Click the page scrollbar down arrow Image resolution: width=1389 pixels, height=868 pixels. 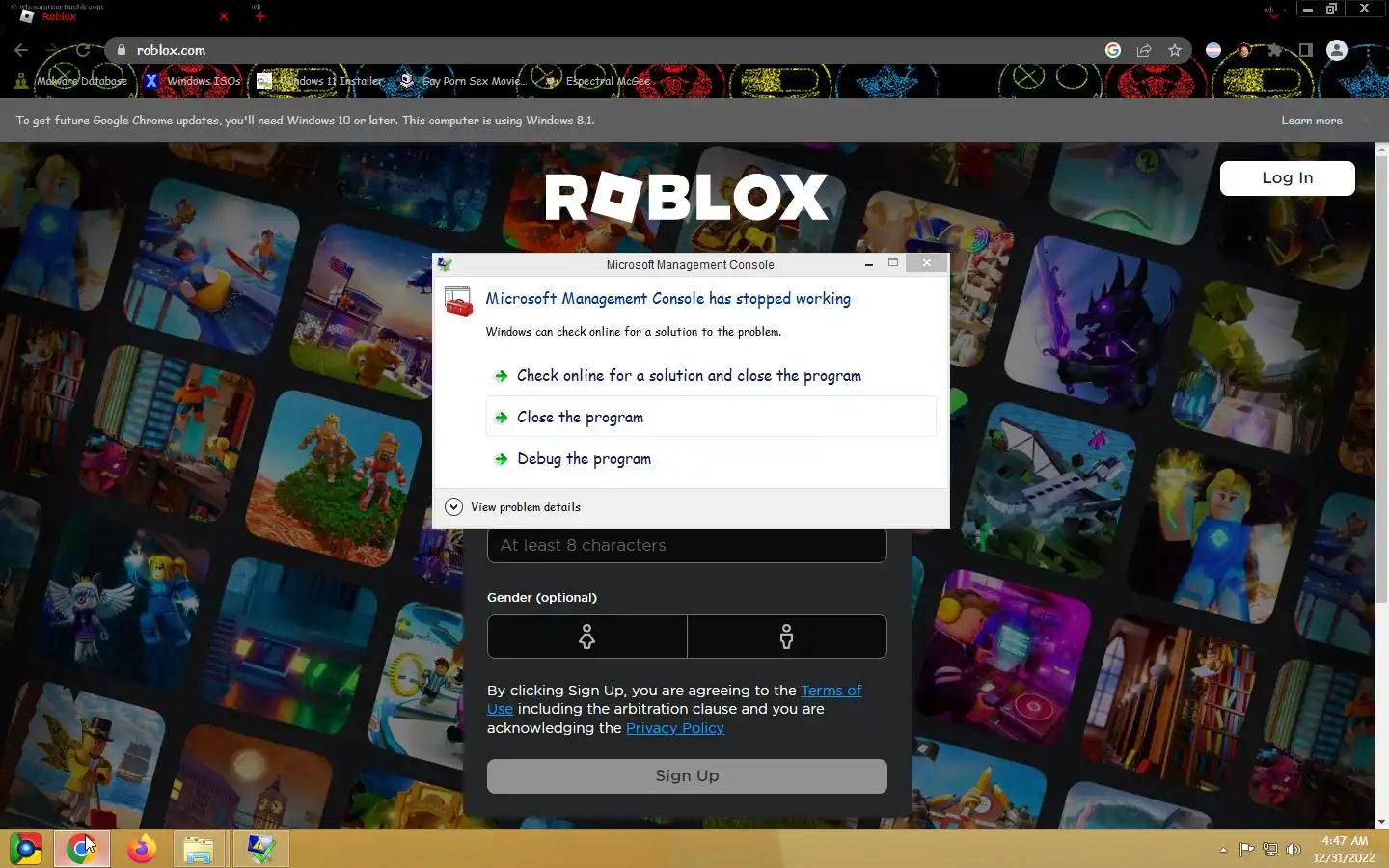pyautogui.click(x=1381, y=822)
